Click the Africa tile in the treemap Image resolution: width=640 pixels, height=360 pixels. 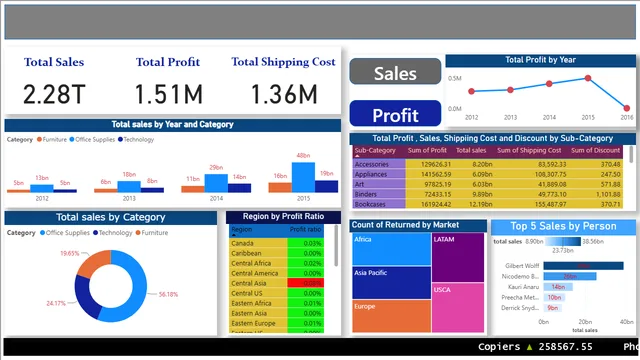391,249
